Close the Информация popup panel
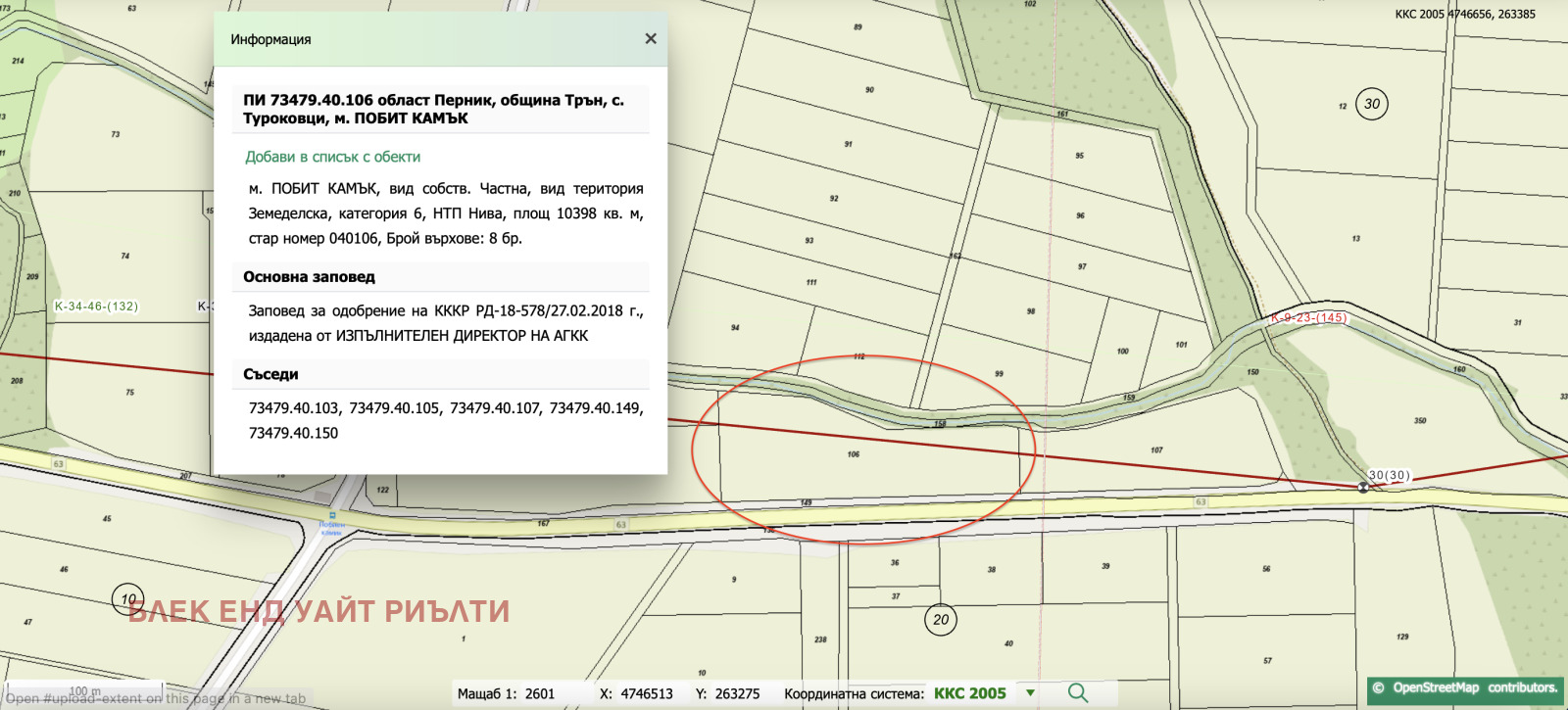 coord(650,39)
